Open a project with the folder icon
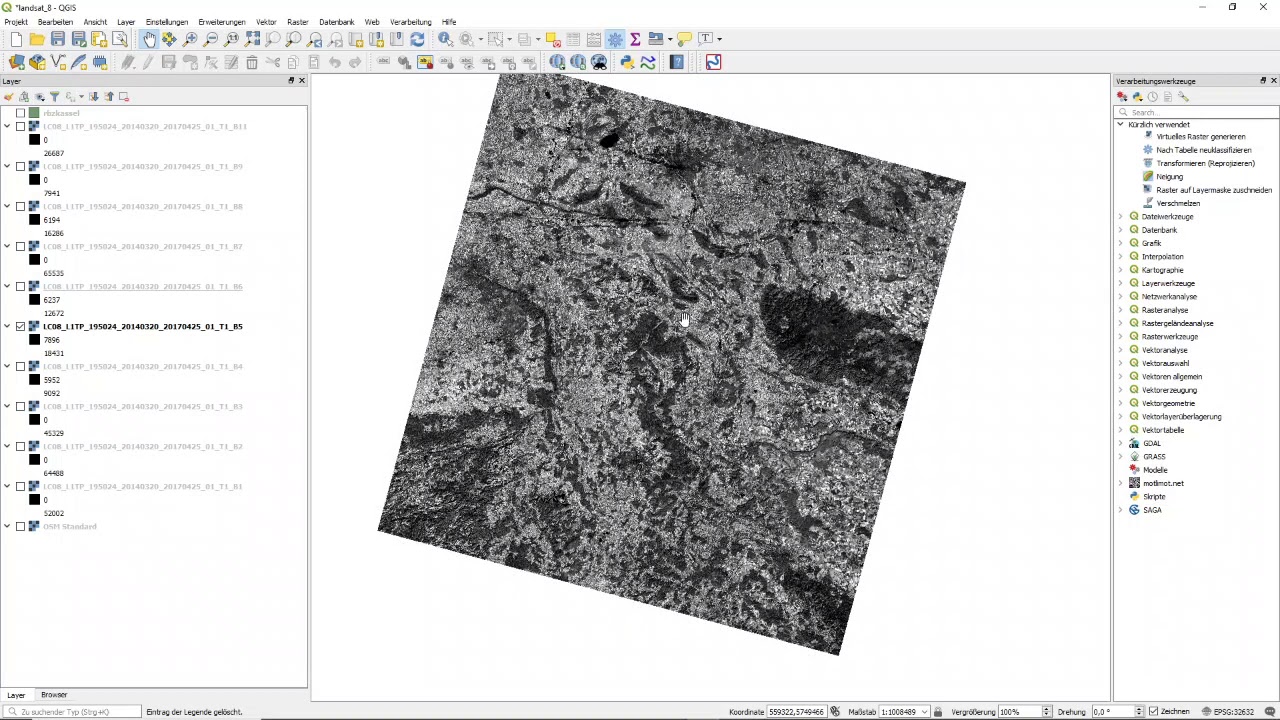The image size is (1280, 720). pos(37,39)
